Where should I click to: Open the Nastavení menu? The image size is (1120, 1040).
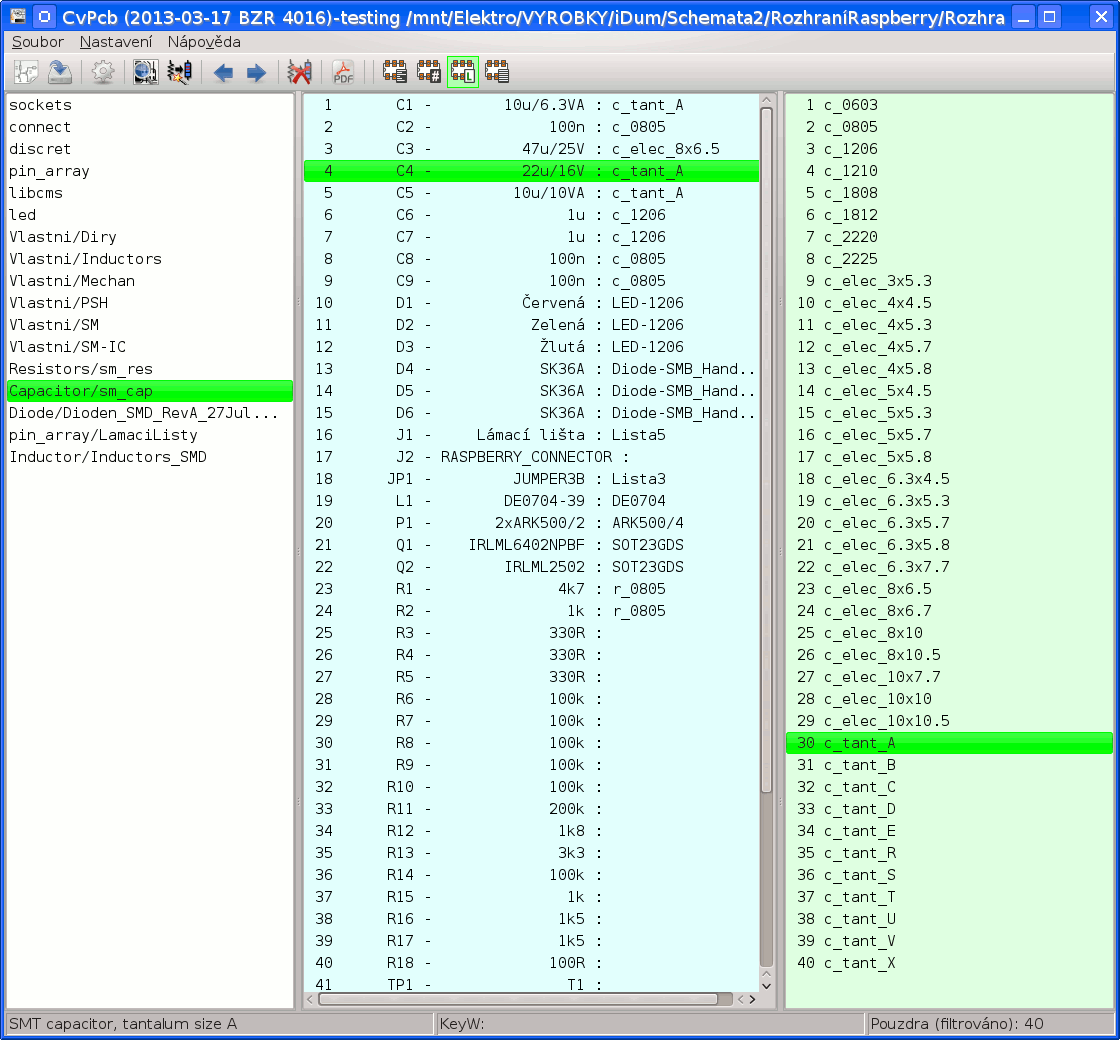coord(116,42)
